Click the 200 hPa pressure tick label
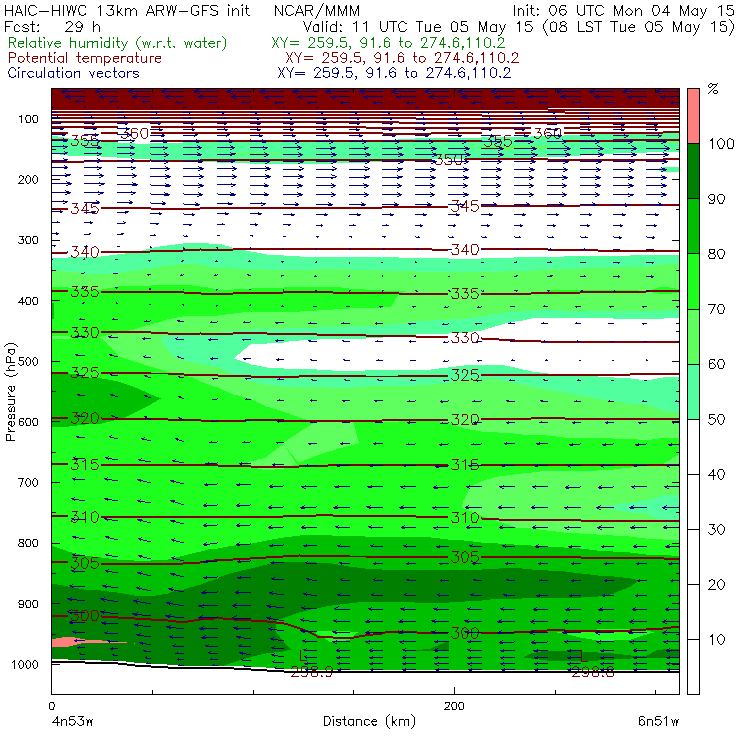Viewport: 740px width, 740px height. [28, 179]
